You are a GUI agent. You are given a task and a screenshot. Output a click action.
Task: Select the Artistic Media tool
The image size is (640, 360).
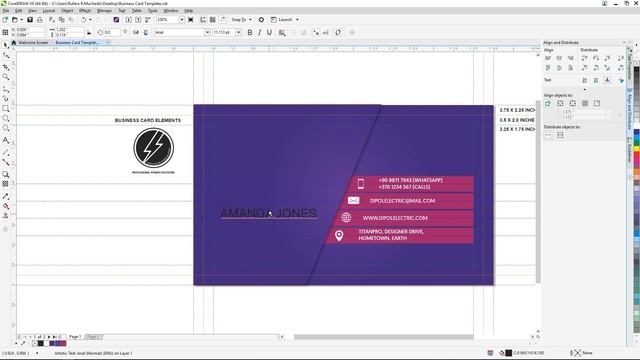[x=5, y=98]
